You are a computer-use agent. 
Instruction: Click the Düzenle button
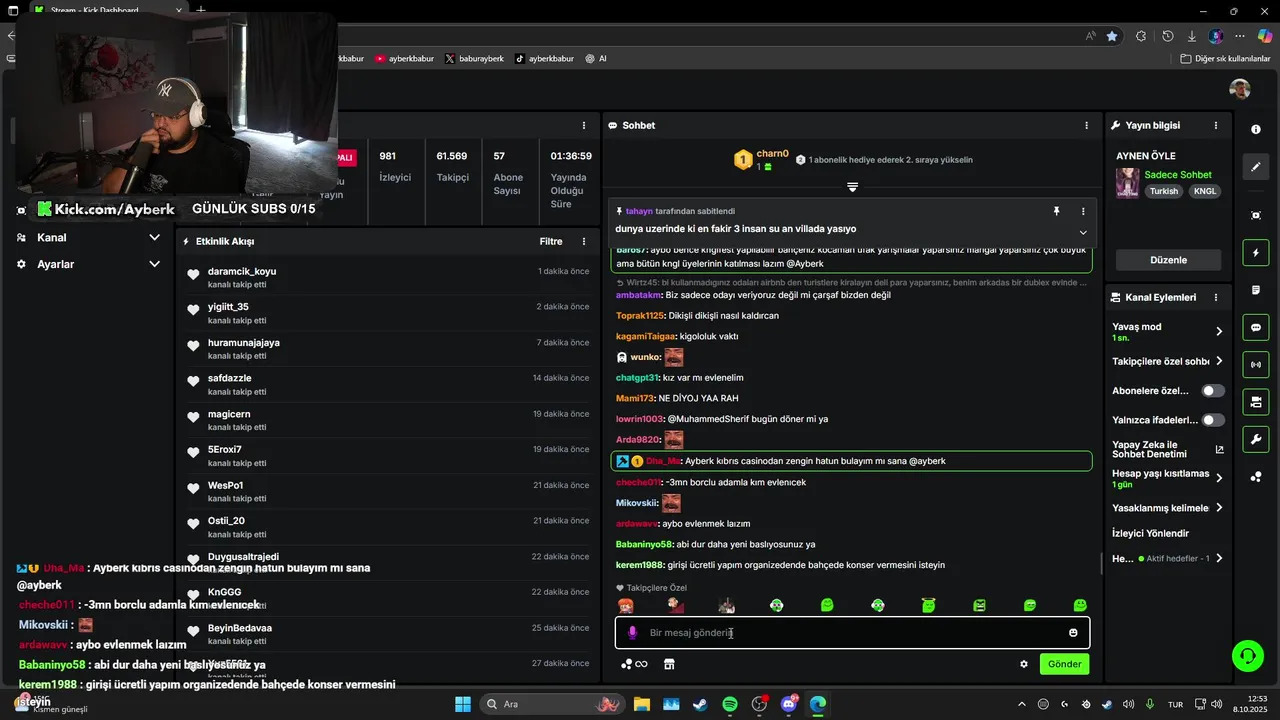click(x=1168, y=260)
